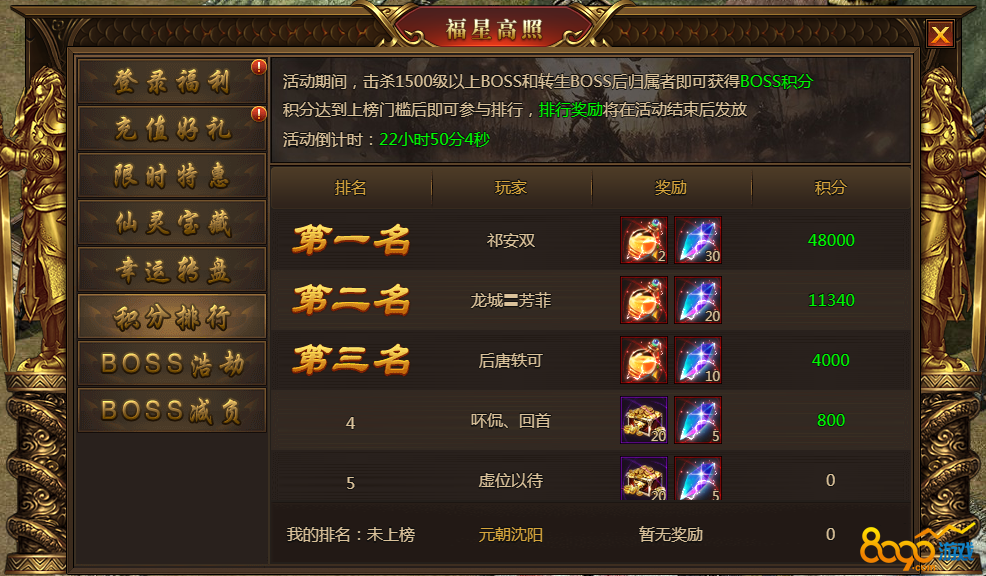The width and height of the screenshot is (986, 576).
Task: Select the 幸运转盘 tab
Action: 172,269
